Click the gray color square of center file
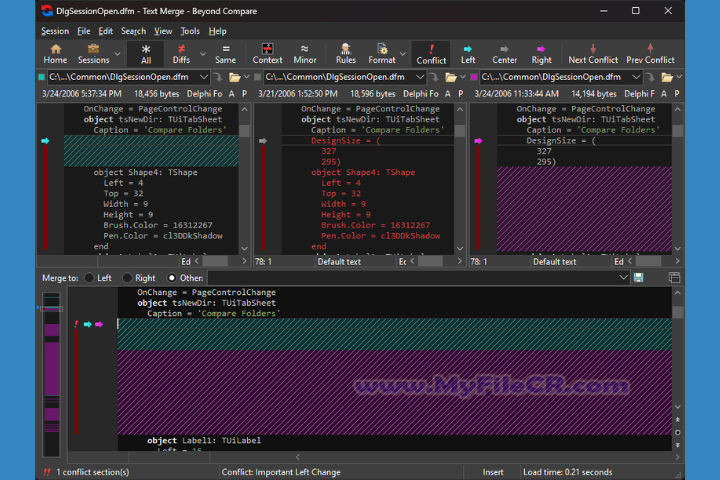 (x=258, y=77)
